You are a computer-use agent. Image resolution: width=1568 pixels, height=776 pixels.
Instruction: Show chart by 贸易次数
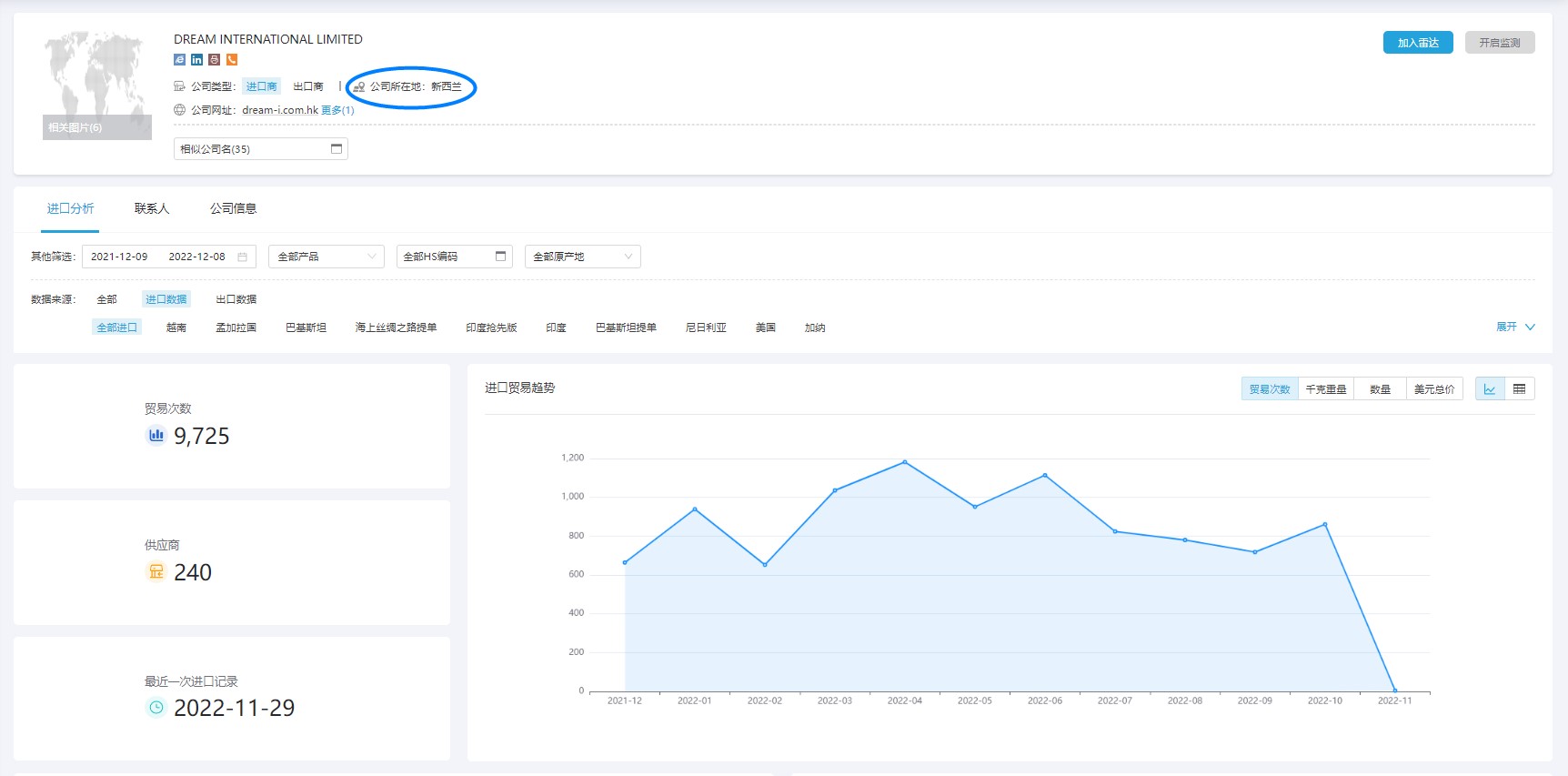[1270, 389]
